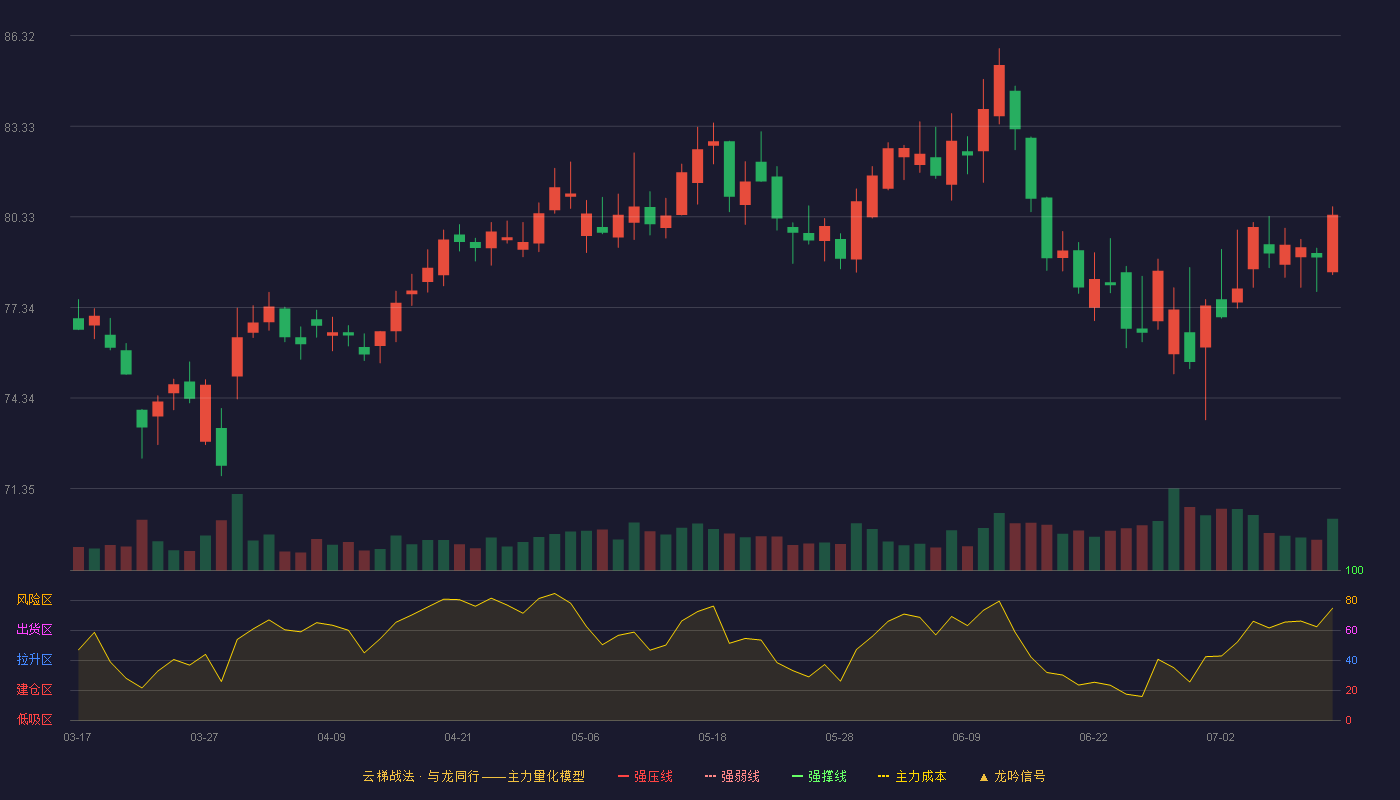This screenshot has height=800, width=1400.
Task: Click the 86.32 price axis label
Action: click(19, 37)
